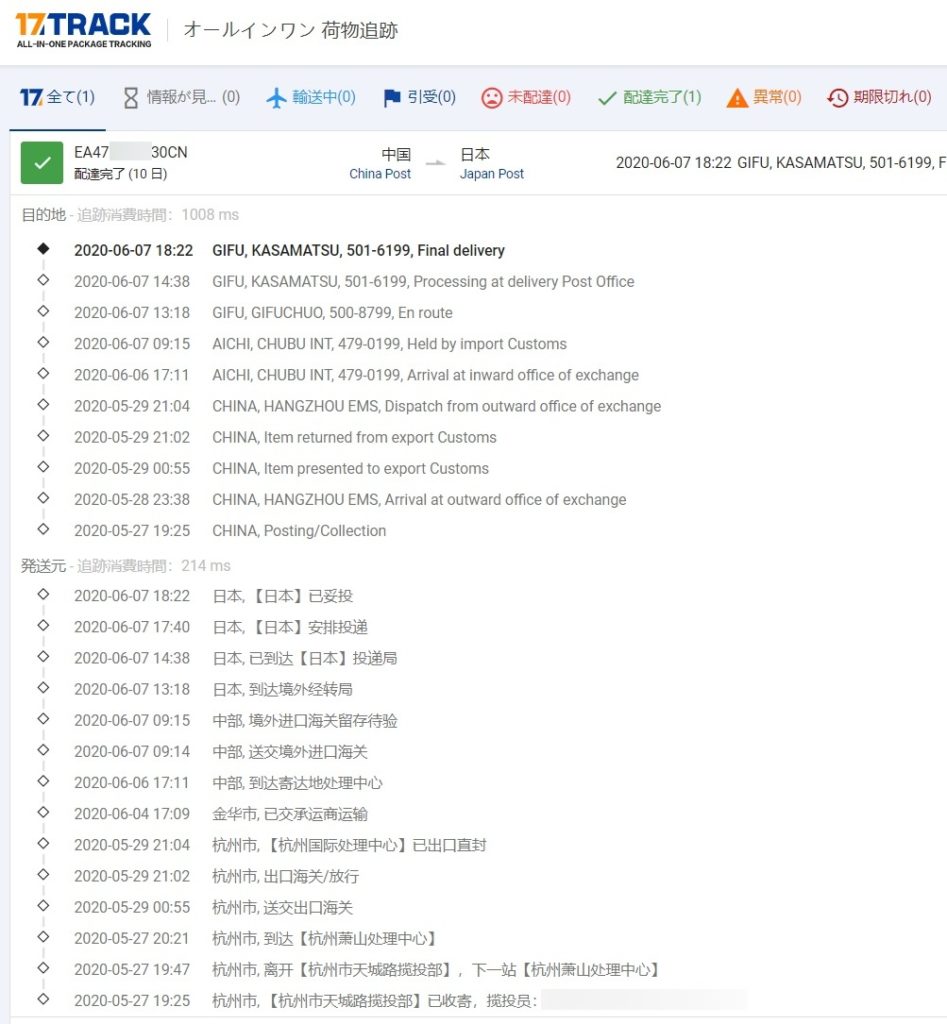The image size is (947, 1024).
Task: Select the green checkmark 配達完了 icon
Action: [609, 97]
